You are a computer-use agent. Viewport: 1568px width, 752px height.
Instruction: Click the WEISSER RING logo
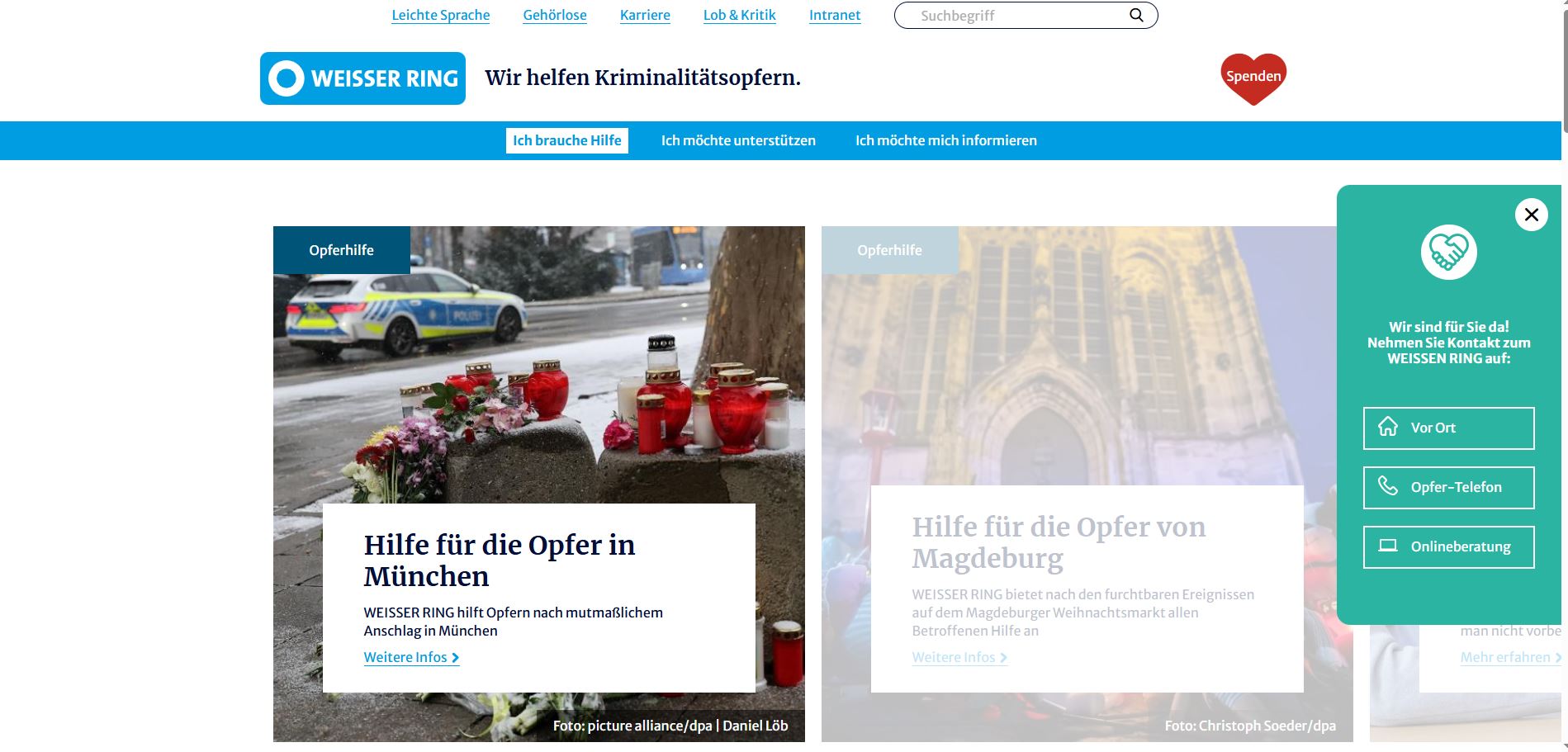(362, 78)
